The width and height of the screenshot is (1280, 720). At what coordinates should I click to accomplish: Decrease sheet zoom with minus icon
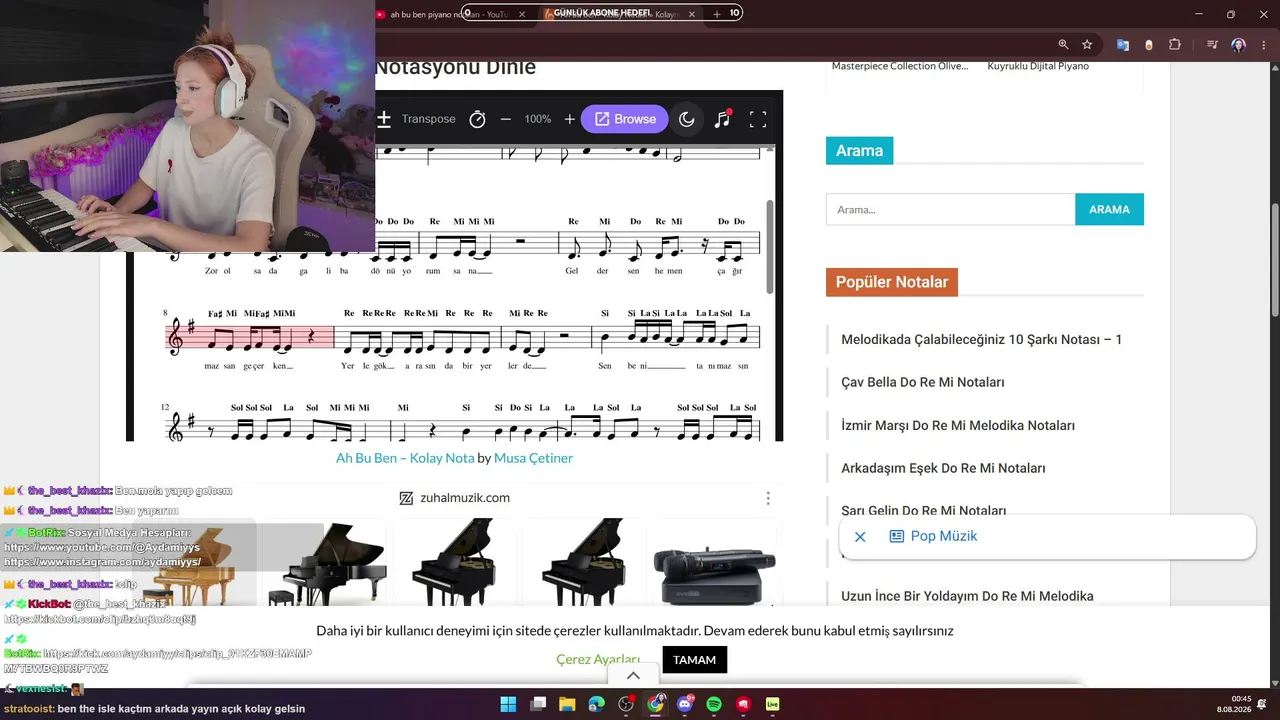(505, 119)
